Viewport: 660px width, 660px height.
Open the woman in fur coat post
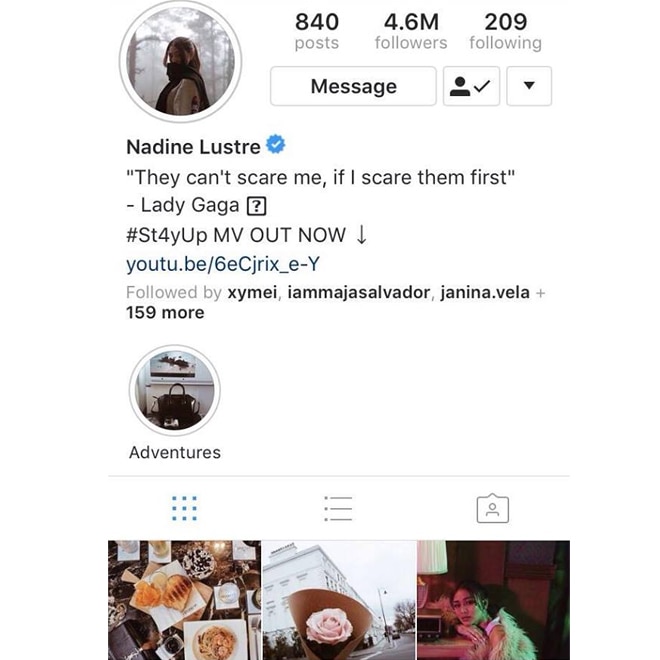pos(493,600)
